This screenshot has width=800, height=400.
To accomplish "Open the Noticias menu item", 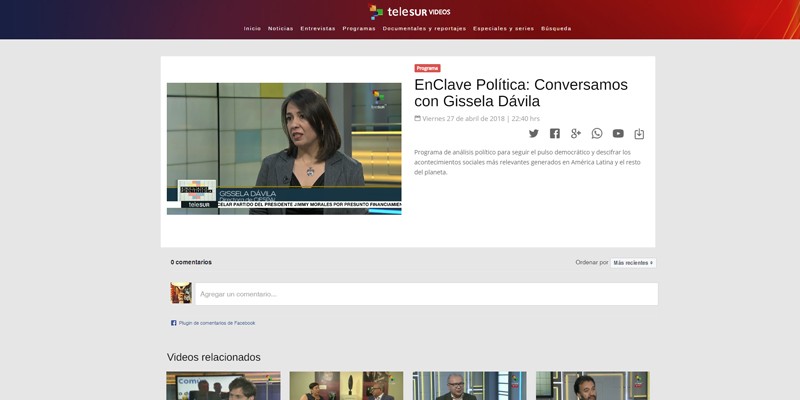I will [280, 29].
